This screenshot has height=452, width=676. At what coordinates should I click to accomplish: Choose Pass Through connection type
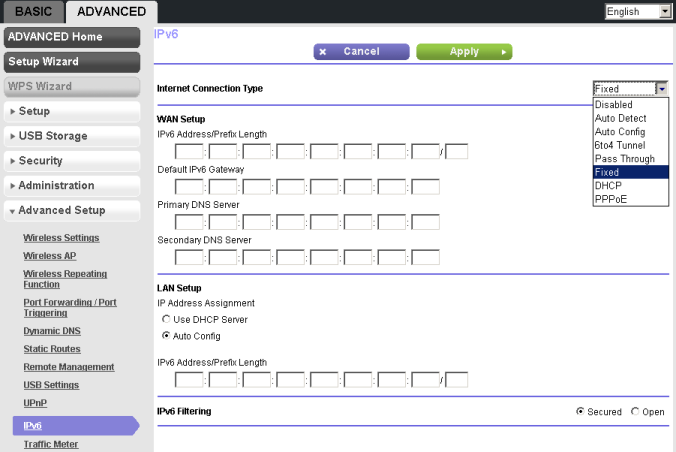point(631,159)
